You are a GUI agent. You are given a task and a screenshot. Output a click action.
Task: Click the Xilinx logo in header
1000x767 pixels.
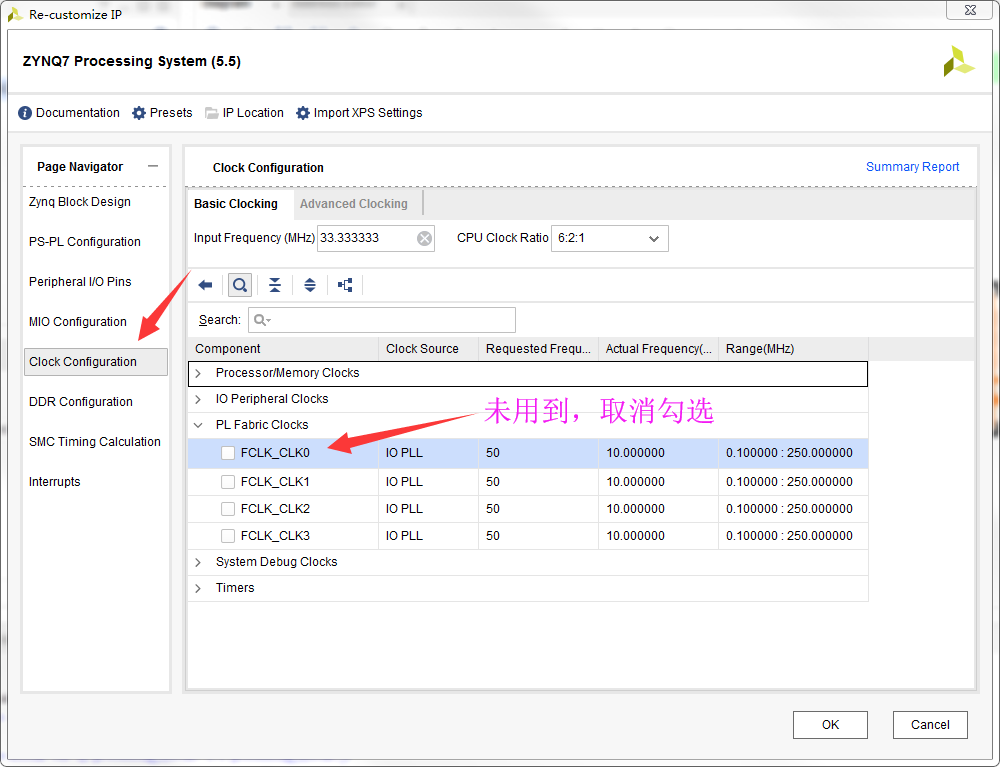(x=958, y=61)
